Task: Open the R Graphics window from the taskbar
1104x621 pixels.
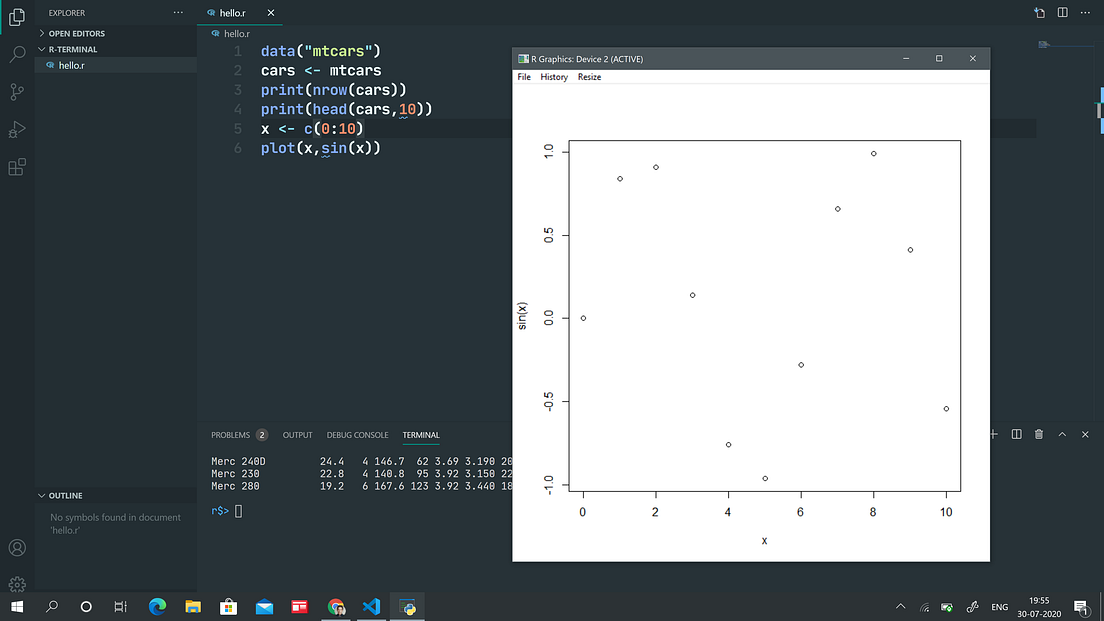Action: pos(407,606)
